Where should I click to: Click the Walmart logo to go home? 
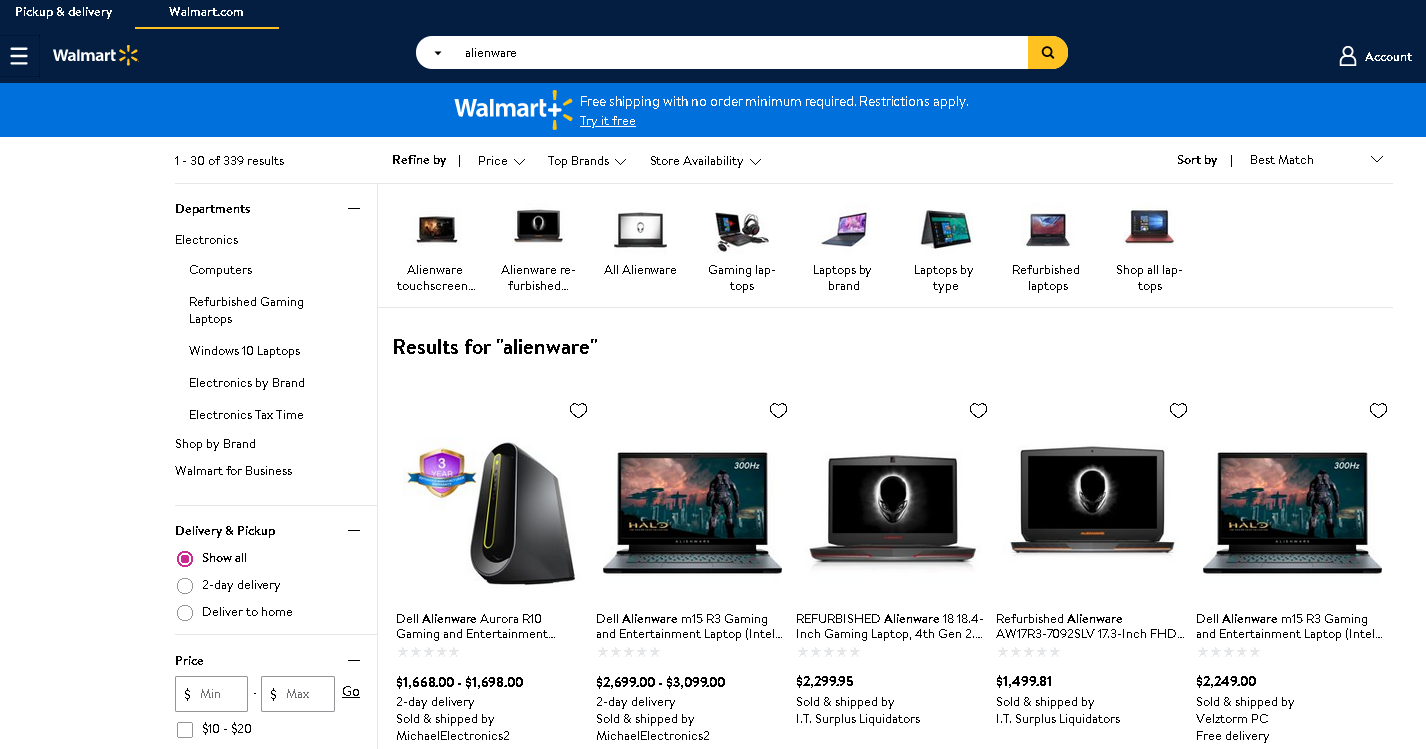point(95,56)
